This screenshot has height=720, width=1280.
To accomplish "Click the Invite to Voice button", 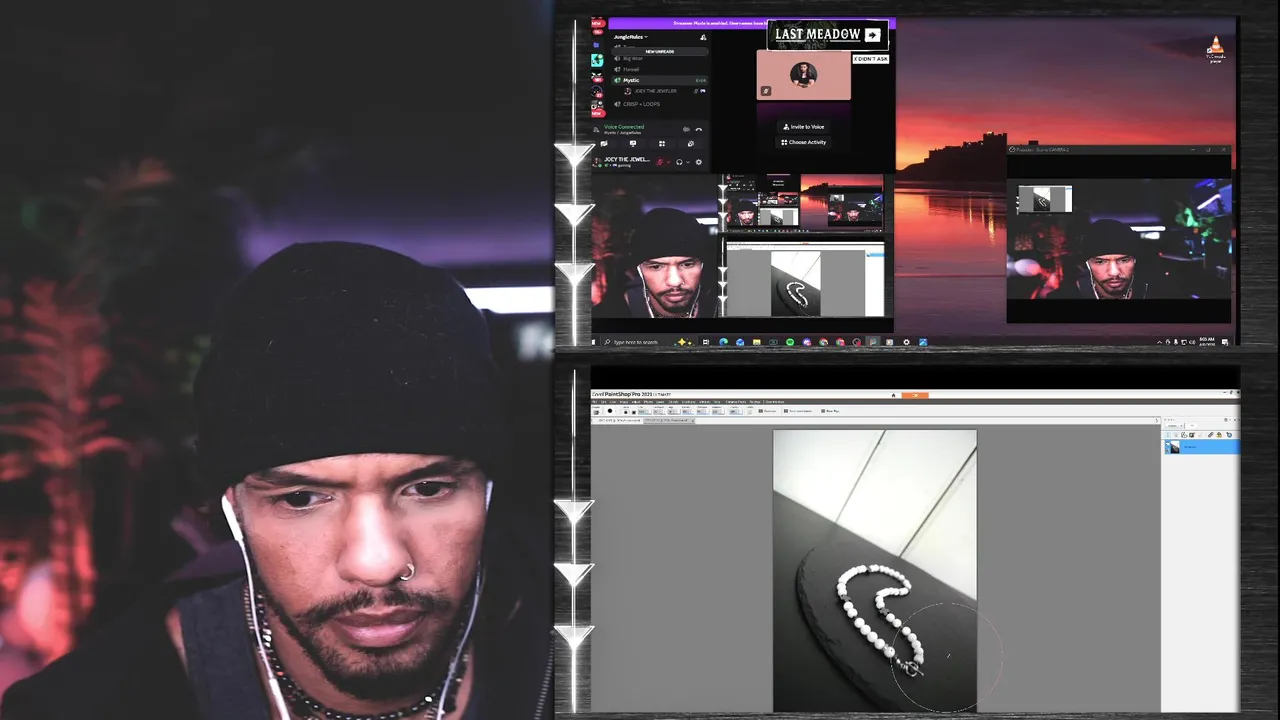I will (804, 127).
